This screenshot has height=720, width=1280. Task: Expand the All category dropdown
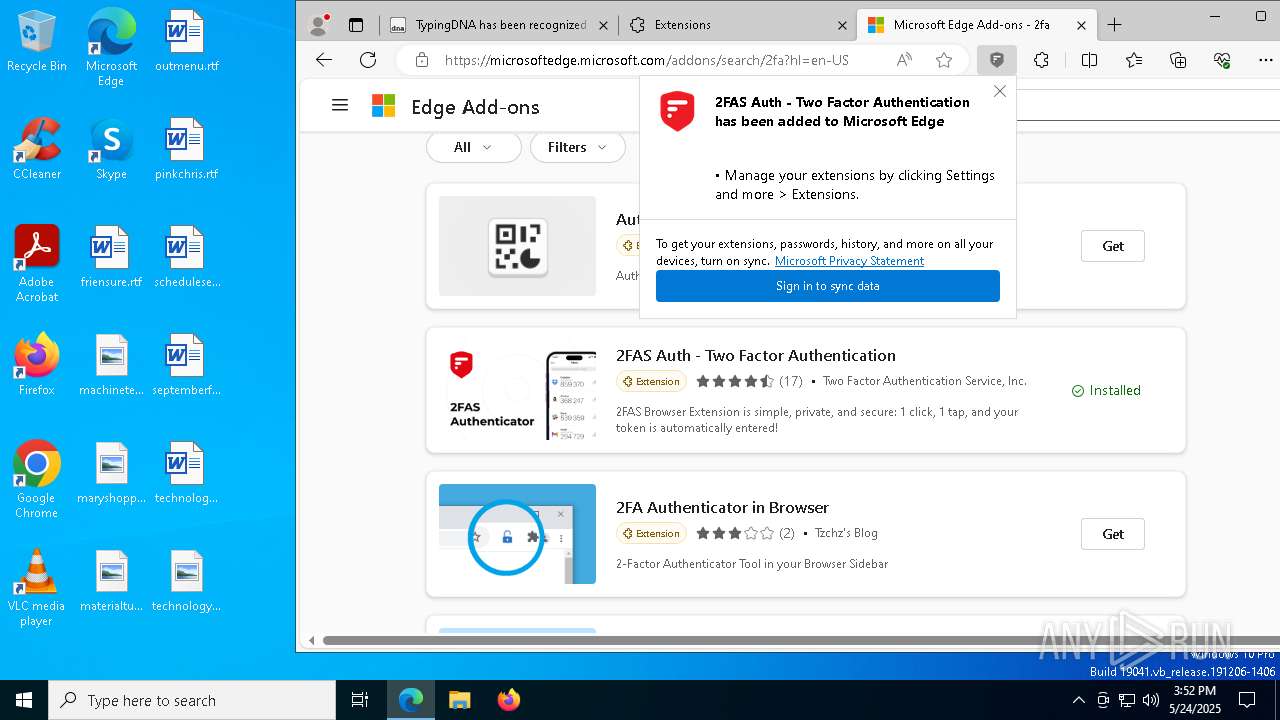474,147
